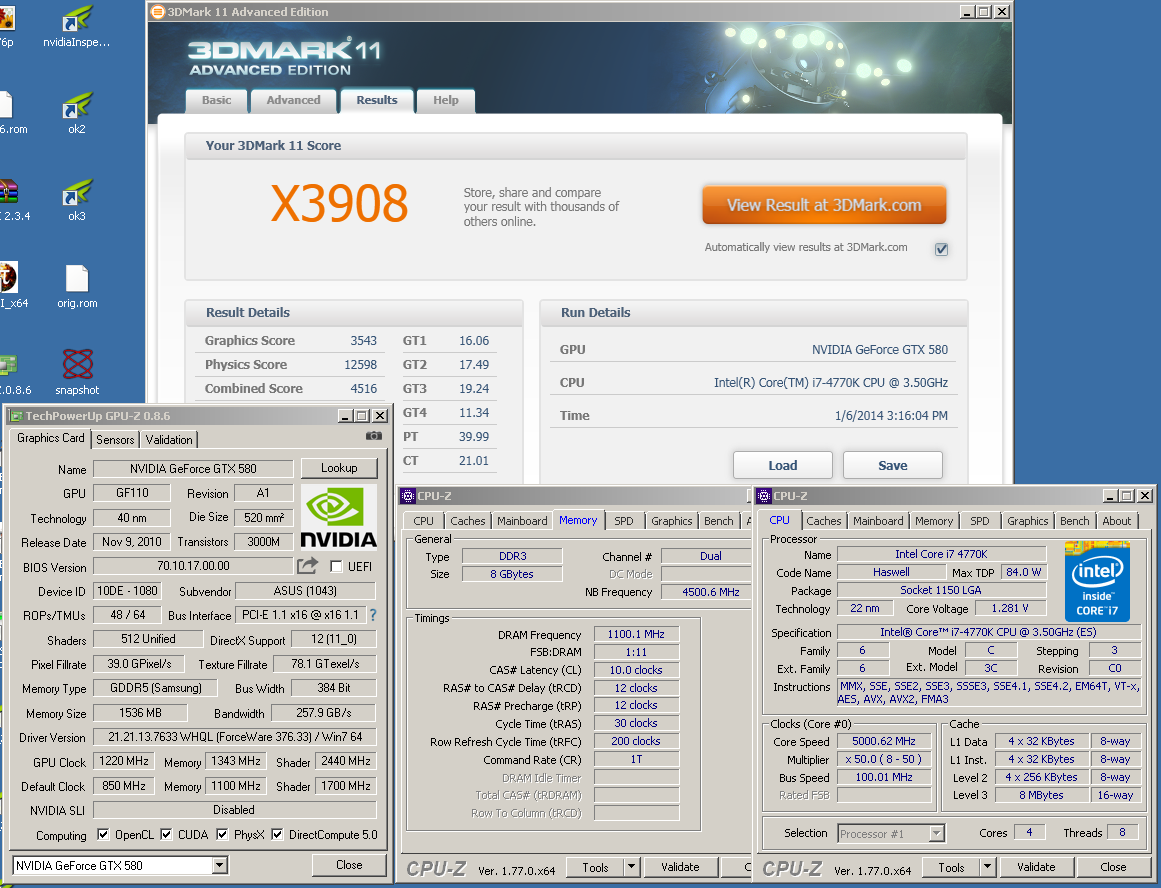Select the Results tab in 3DMark

coord(377,100)
